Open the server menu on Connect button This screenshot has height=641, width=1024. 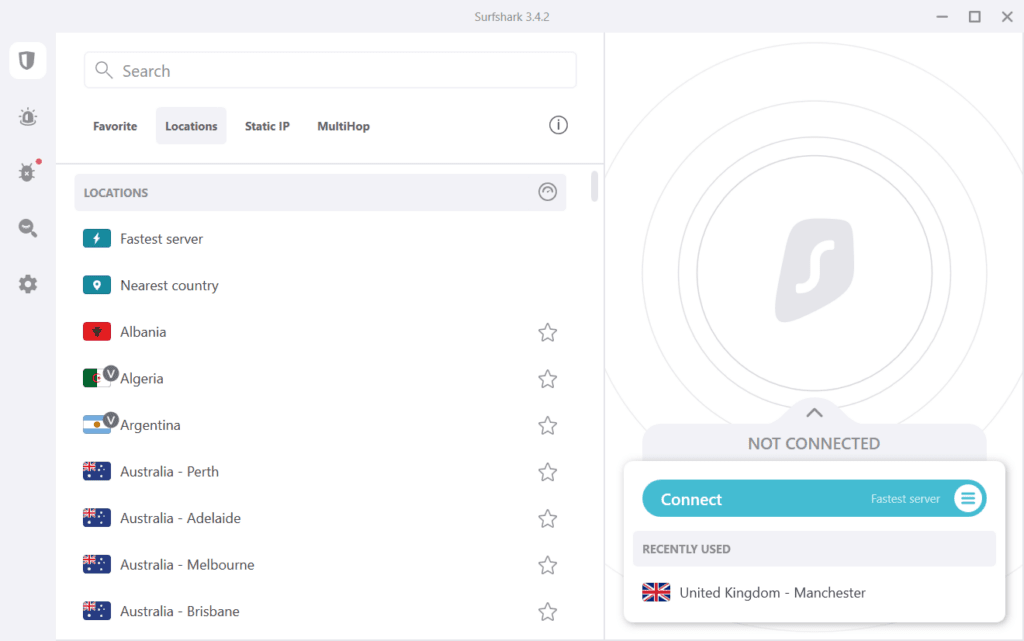tap(967, 498)
